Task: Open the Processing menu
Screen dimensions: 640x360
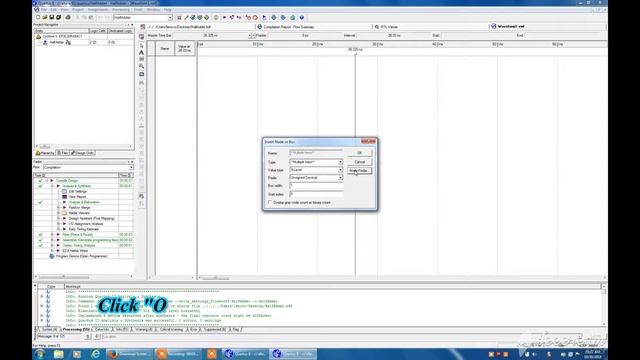Action: 121,9
